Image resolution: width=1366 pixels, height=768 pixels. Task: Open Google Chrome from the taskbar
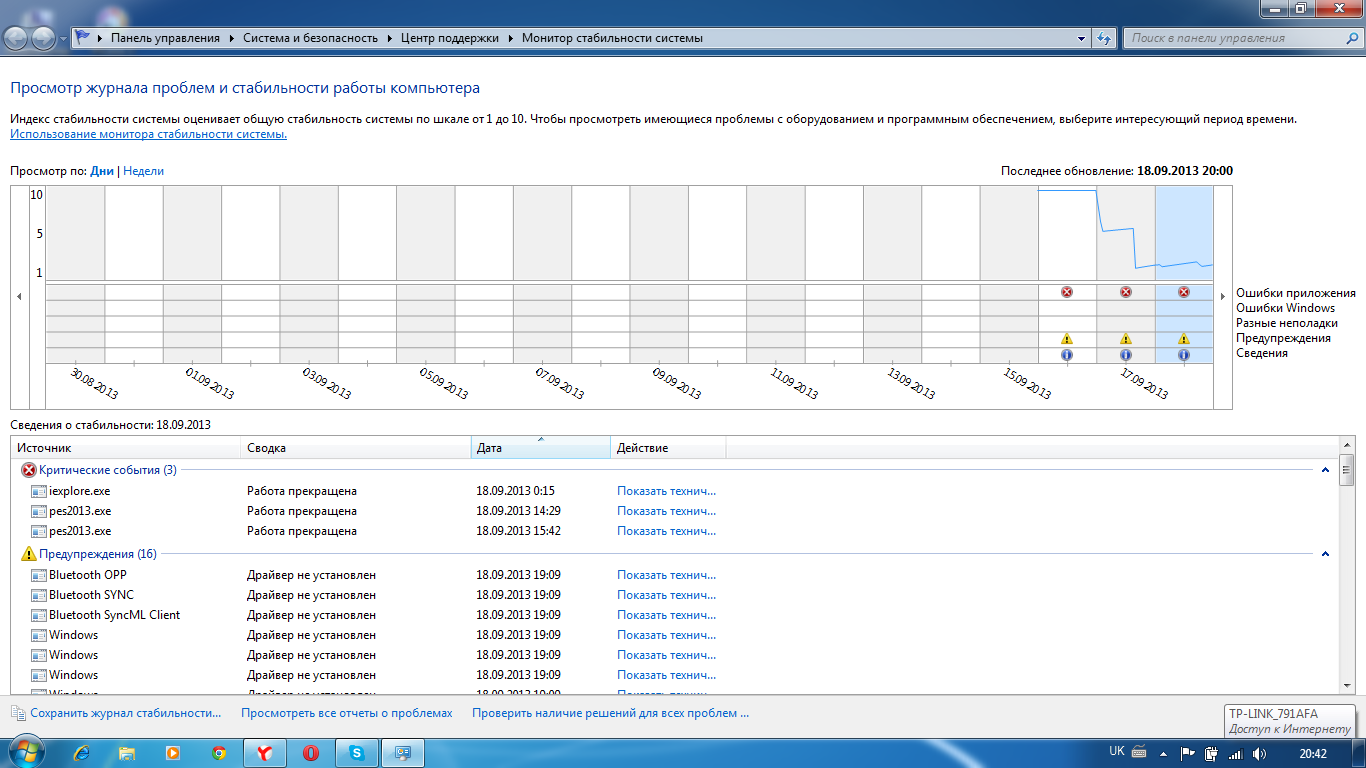click(x=219, y=753)
